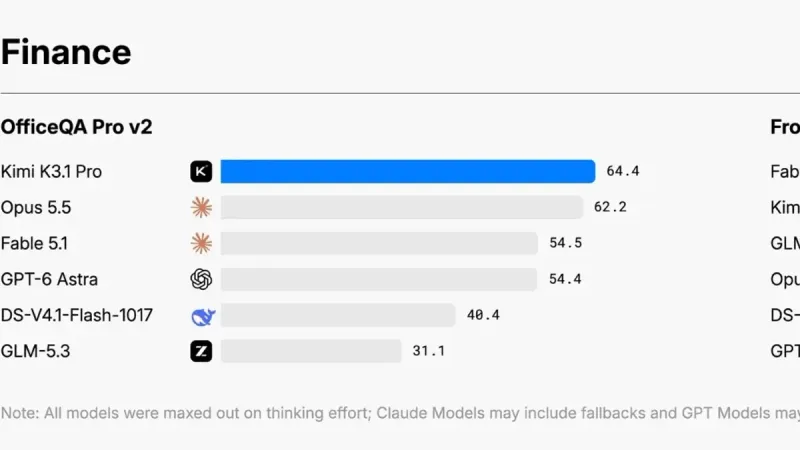The image size is (800, 450).
Task: Click the DS-V4.1-Flash whale logo icon
Action: click(203, 316)
